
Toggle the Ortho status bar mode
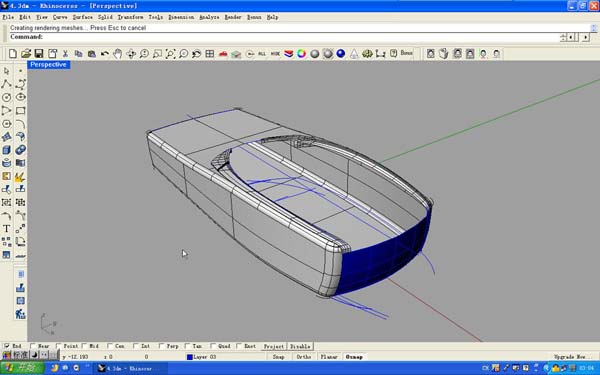[303, 357]
